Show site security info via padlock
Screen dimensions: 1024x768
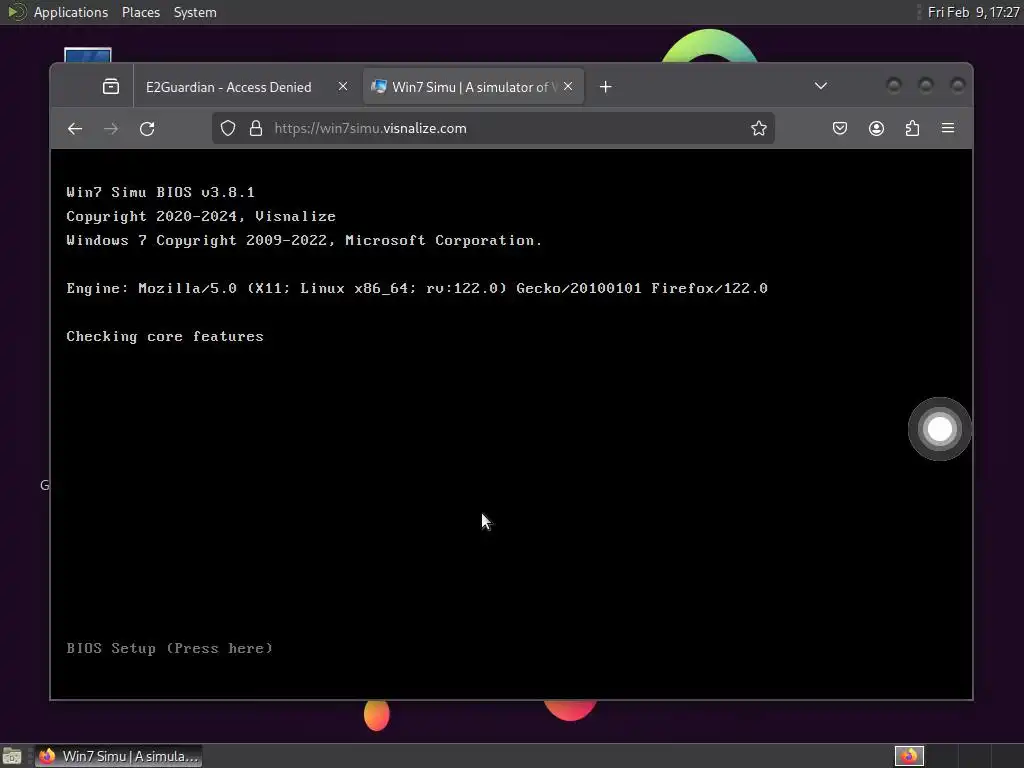click(256, 128)
